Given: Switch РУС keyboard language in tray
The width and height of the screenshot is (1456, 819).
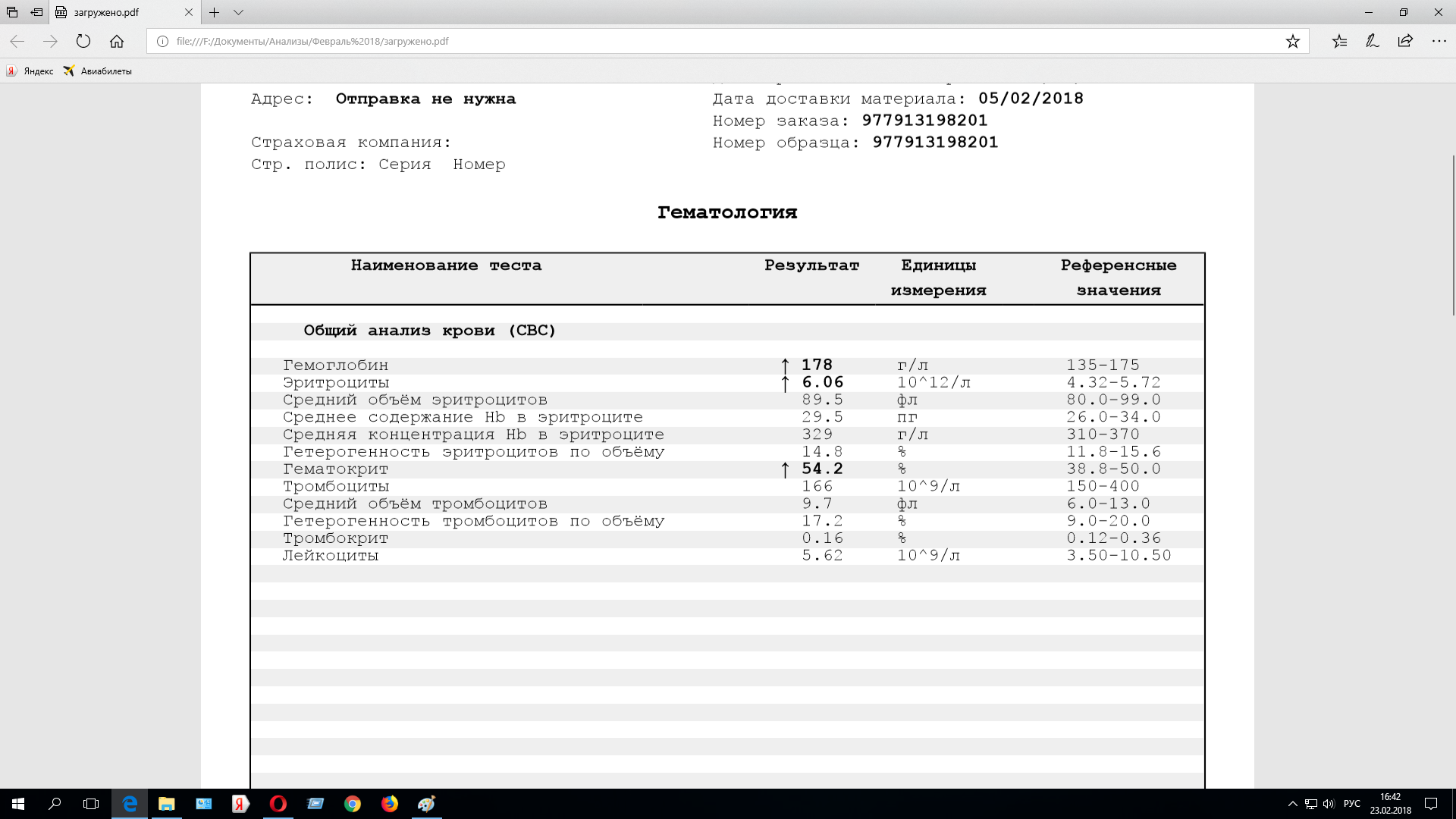Looking at the screenshot, I should coord(1351,804).
